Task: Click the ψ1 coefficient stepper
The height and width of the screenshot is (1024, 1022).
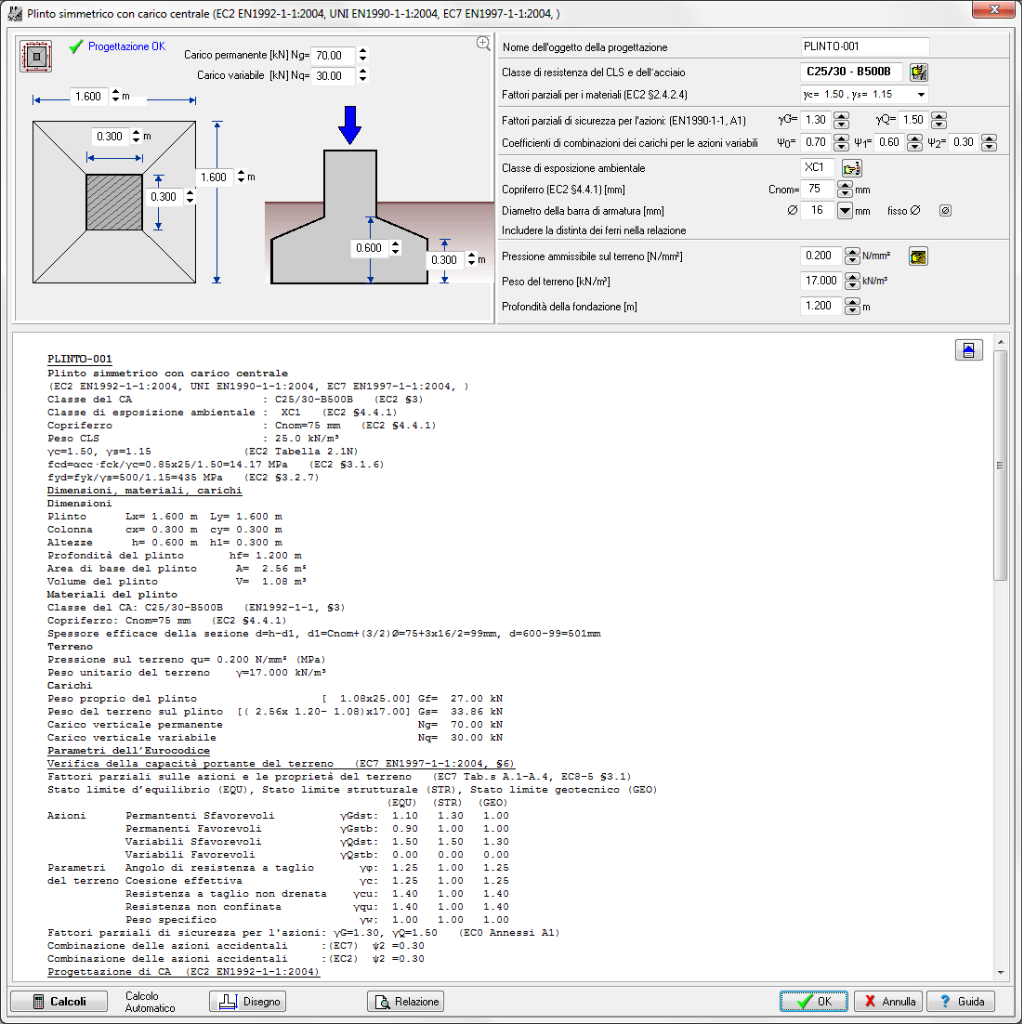Action: [x=915, y=142]
